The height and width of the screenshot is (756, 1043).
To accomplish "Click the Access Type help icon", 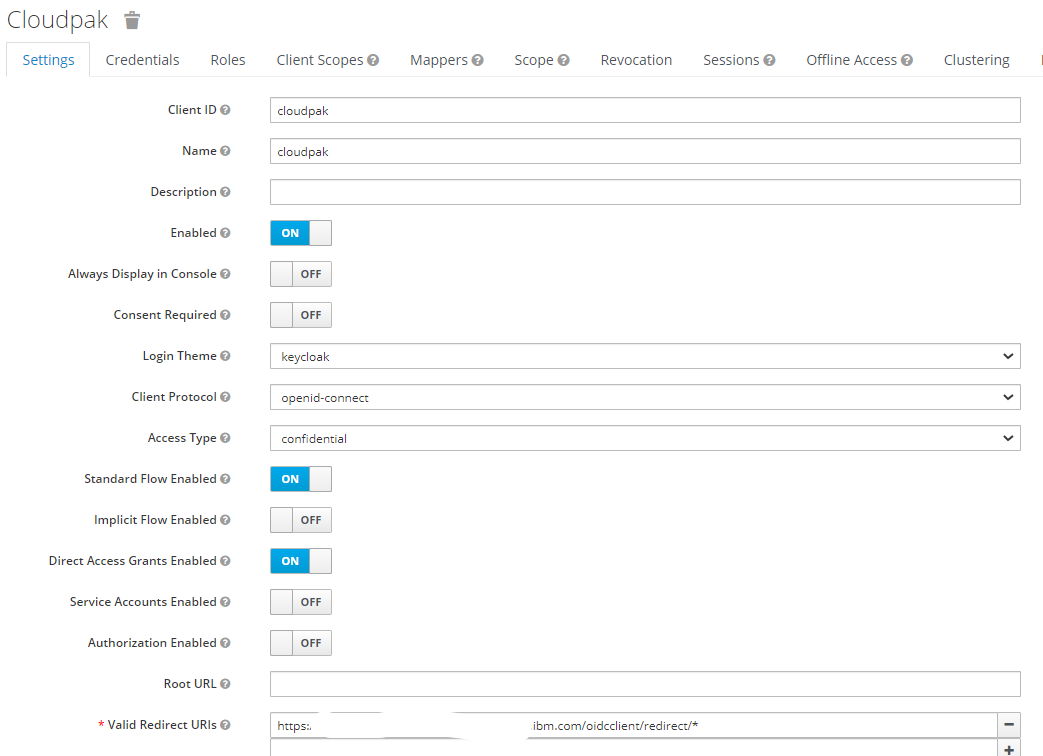I will coord(225,438).
